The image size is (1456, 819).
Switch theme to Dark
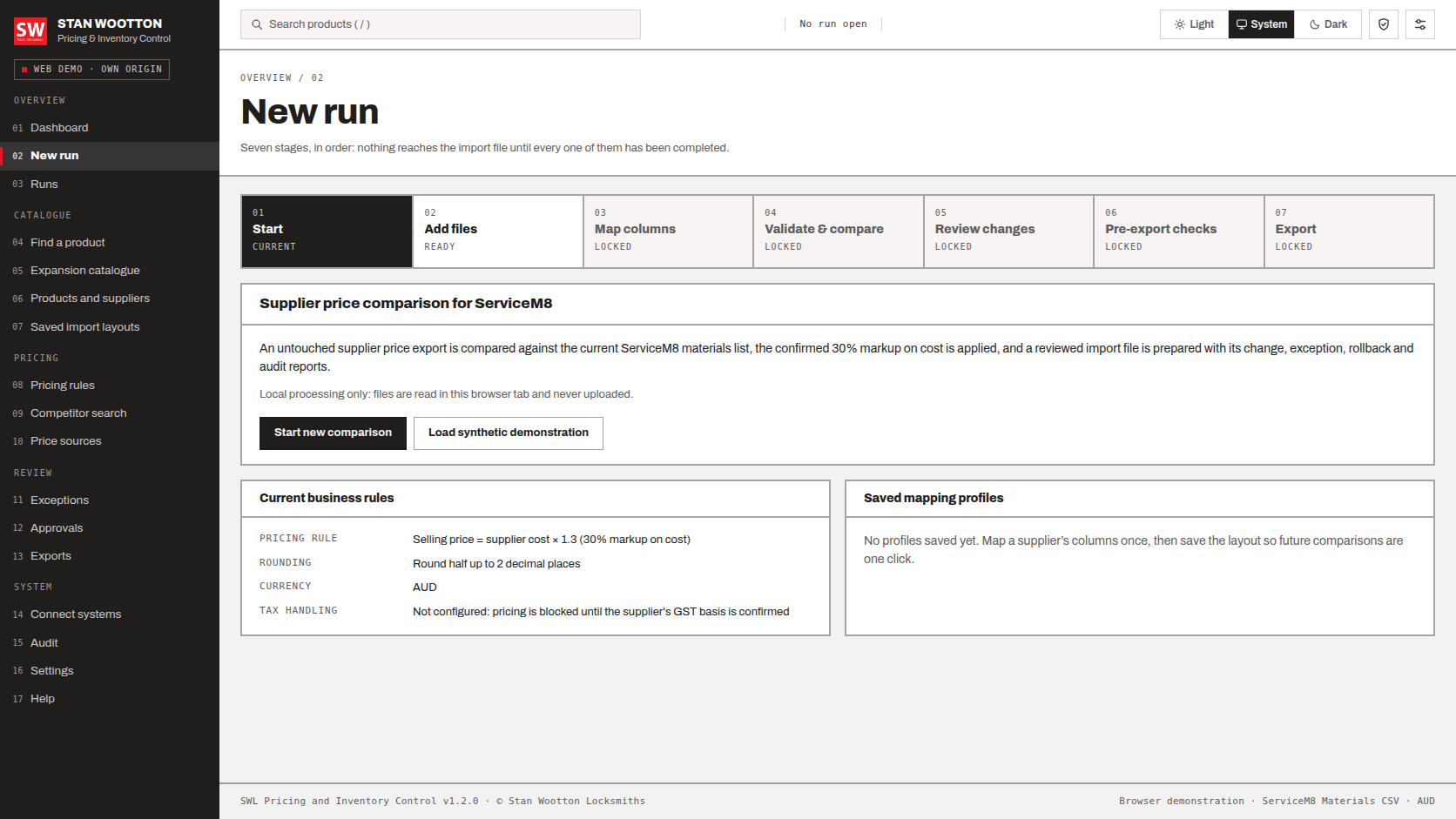coord(1328,24)
